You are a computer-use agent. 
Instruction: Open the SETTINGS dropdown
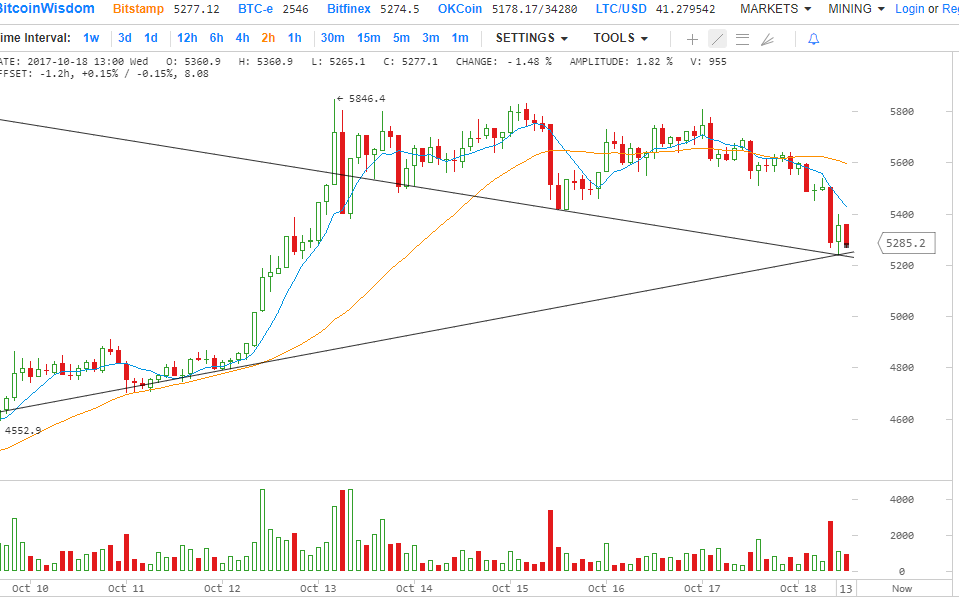pos(531,38)
